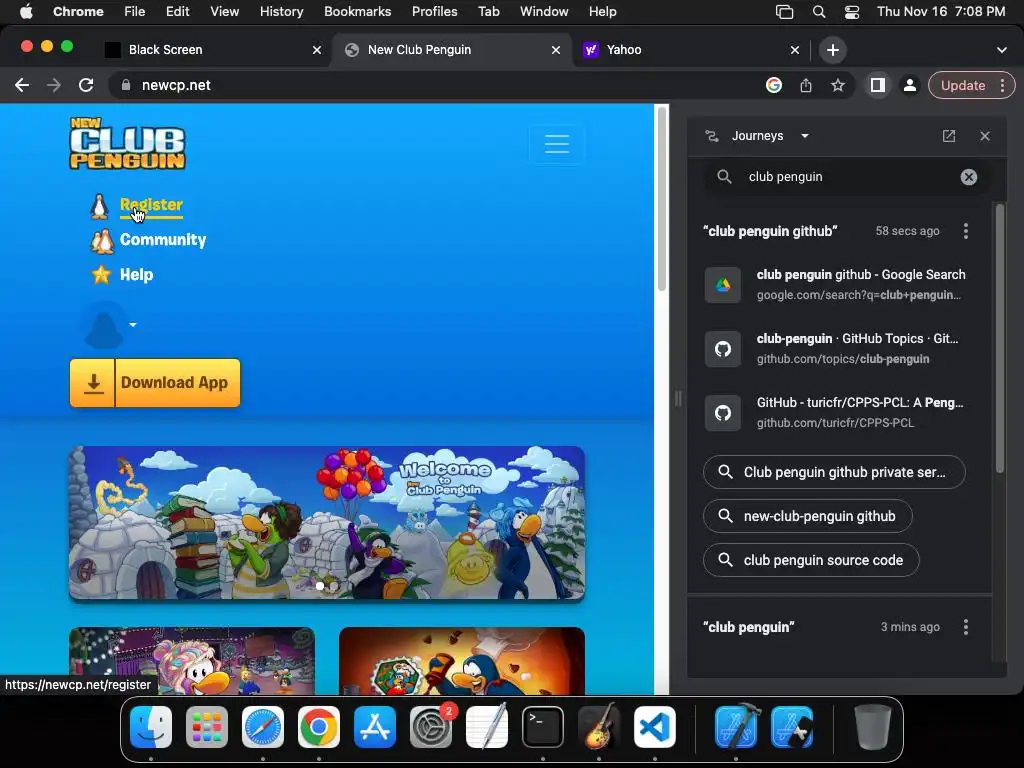Open the pizza chef penguin thumbnail card

[462, 660]
